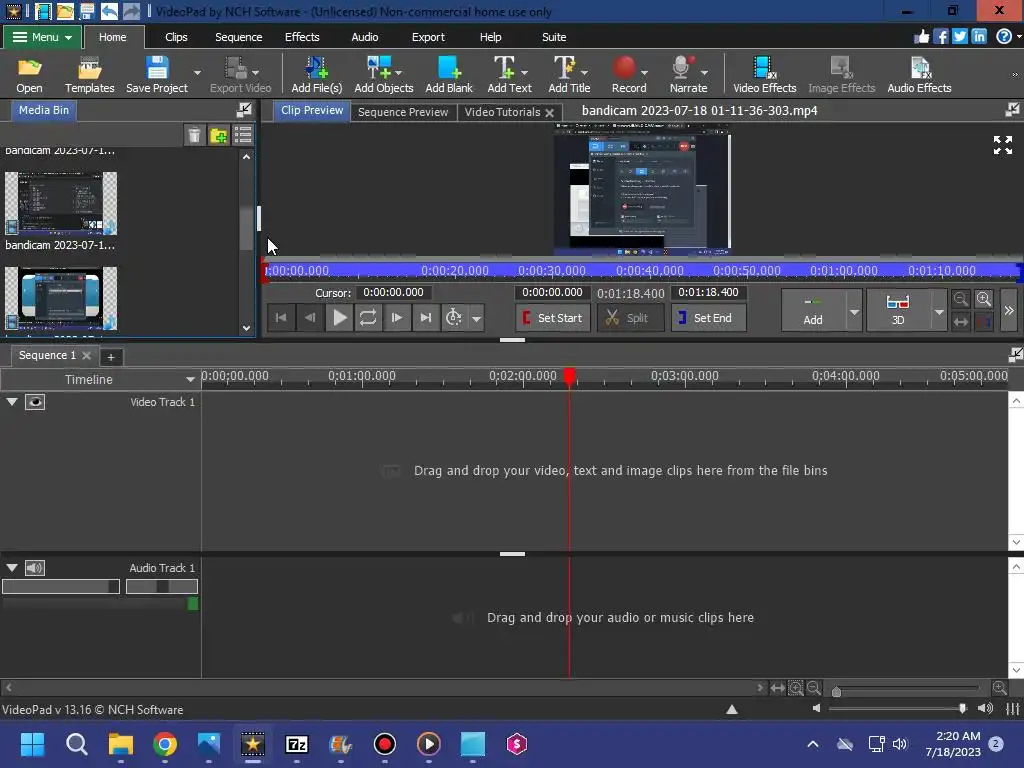1024x768 pixels.
Task: Click the Split button
Action: 630,318
